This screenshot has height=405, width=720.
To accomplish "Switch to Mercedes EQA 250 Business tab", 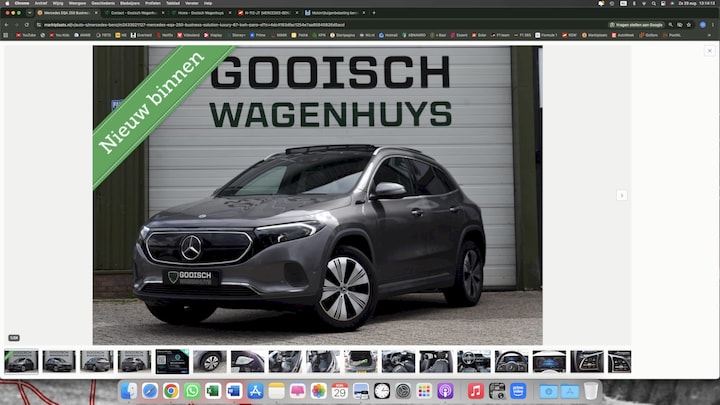I will tap(66, 13).
